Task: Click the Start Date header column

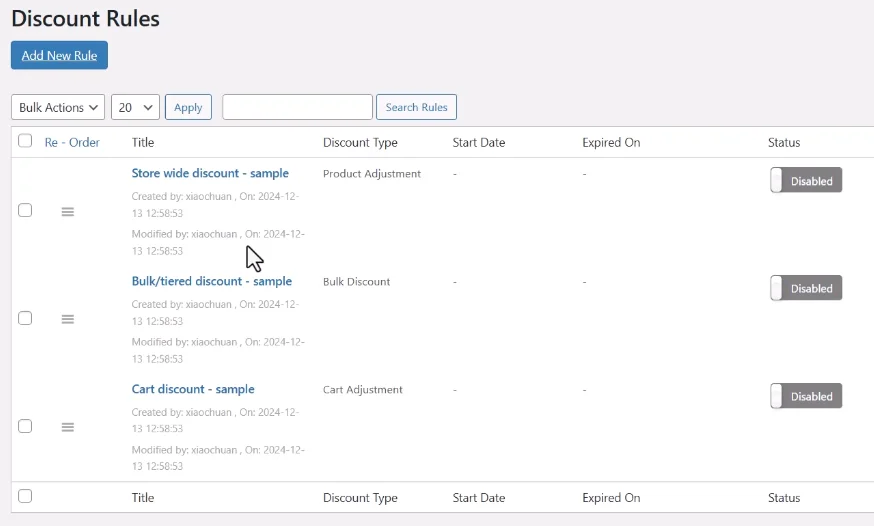Action: 479,143
